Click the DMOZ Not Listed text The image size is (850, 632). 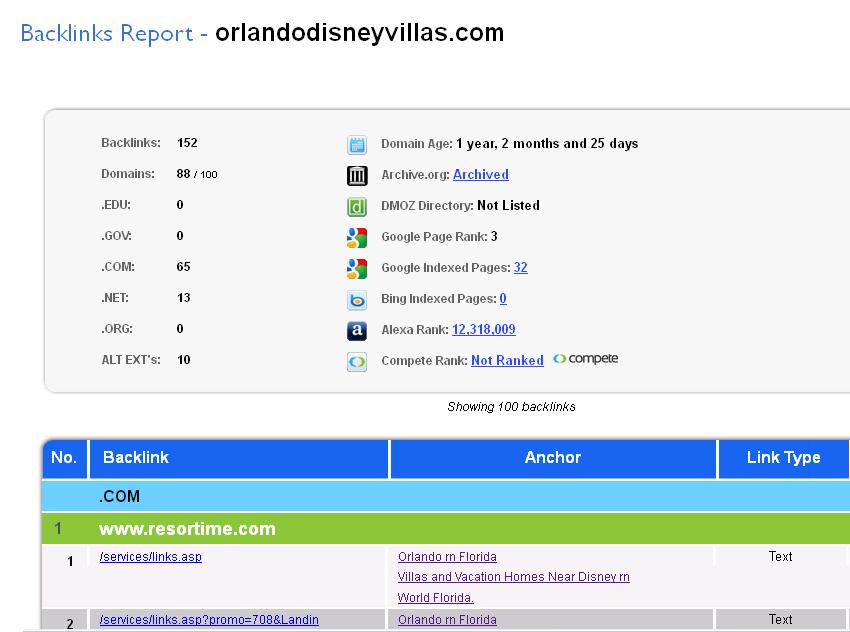508,205
